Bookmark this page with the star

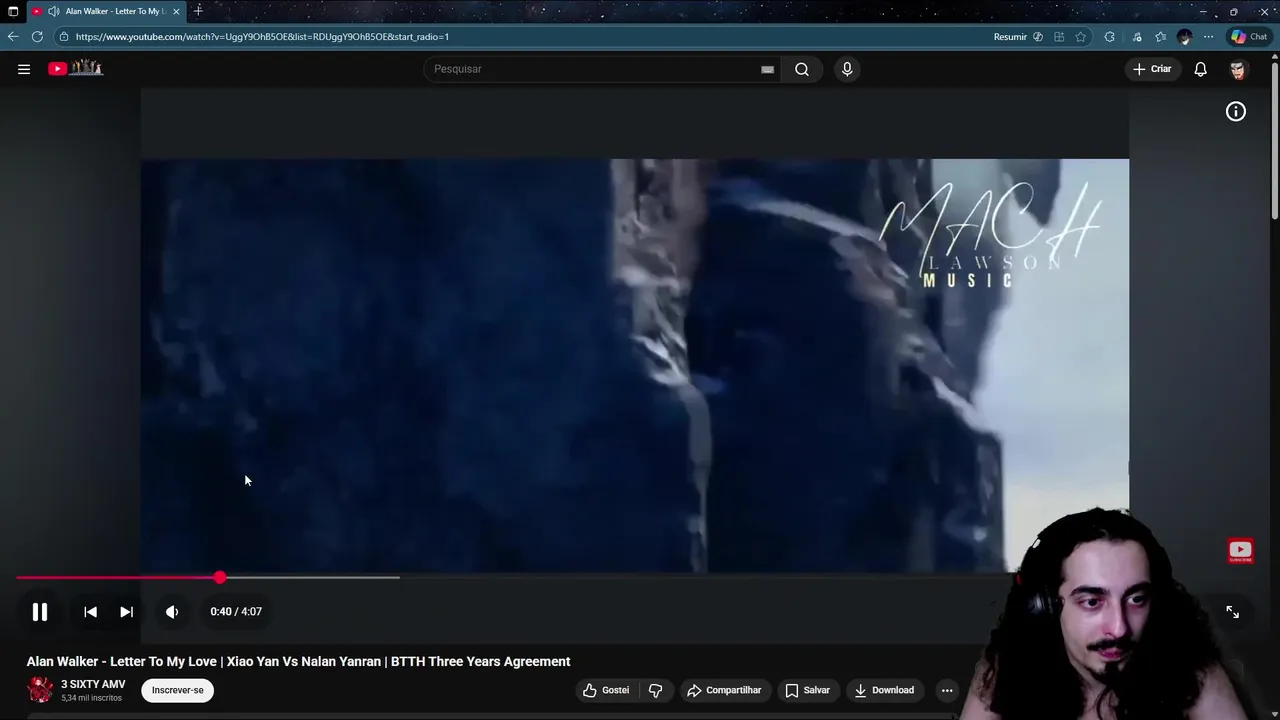point(1081,37)
